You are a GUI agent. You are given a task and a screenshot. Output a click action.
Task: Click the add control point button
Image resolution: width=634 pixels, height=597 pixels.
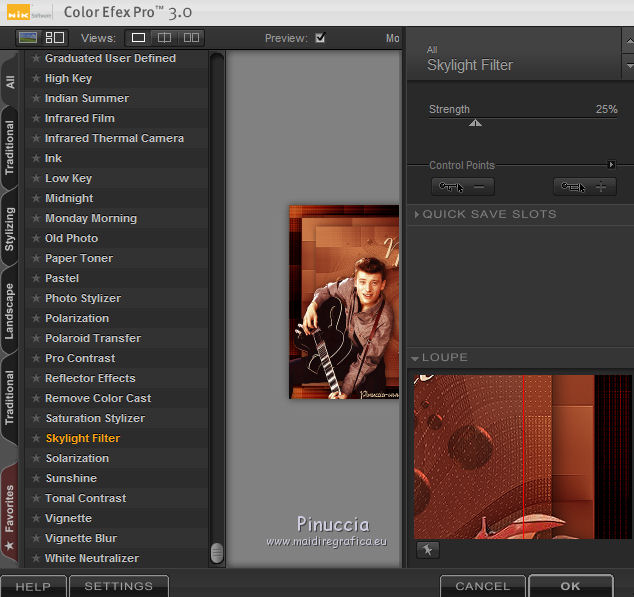585,187
